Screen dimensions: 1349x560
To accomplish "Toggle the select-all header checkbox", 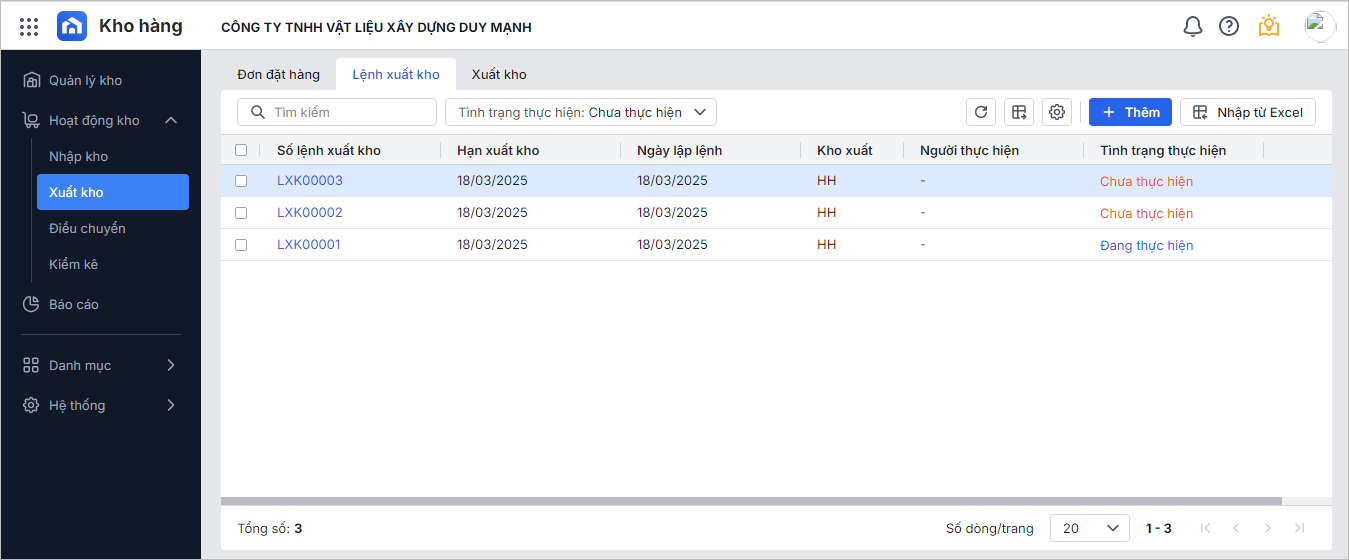I will tap(241, 150).
